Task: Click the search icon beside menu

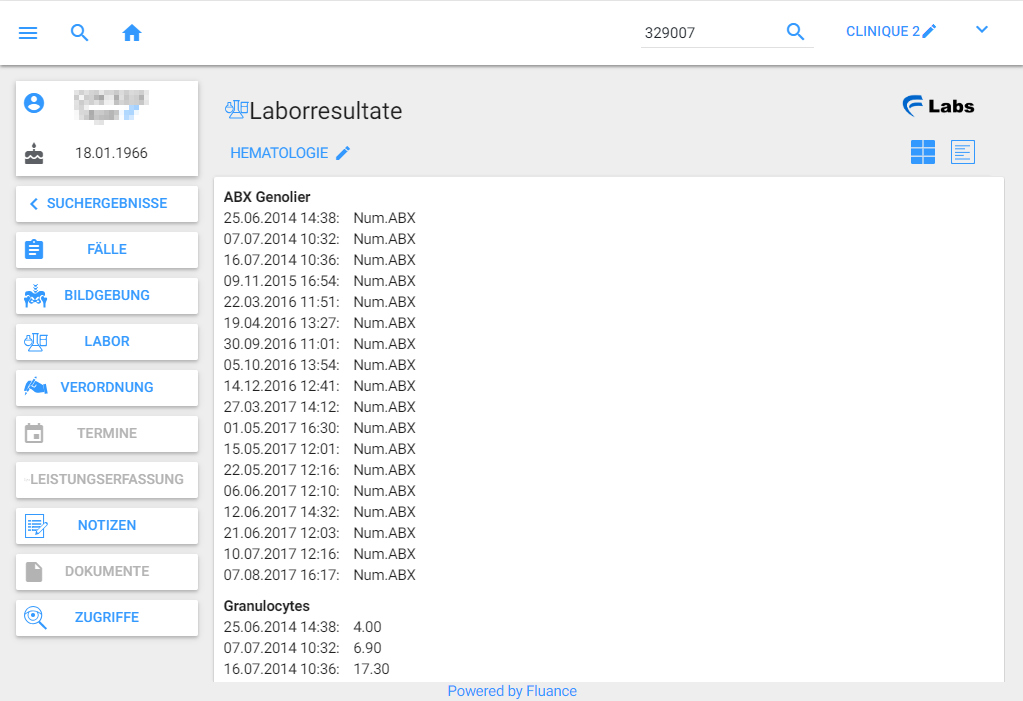Action: 80,33
